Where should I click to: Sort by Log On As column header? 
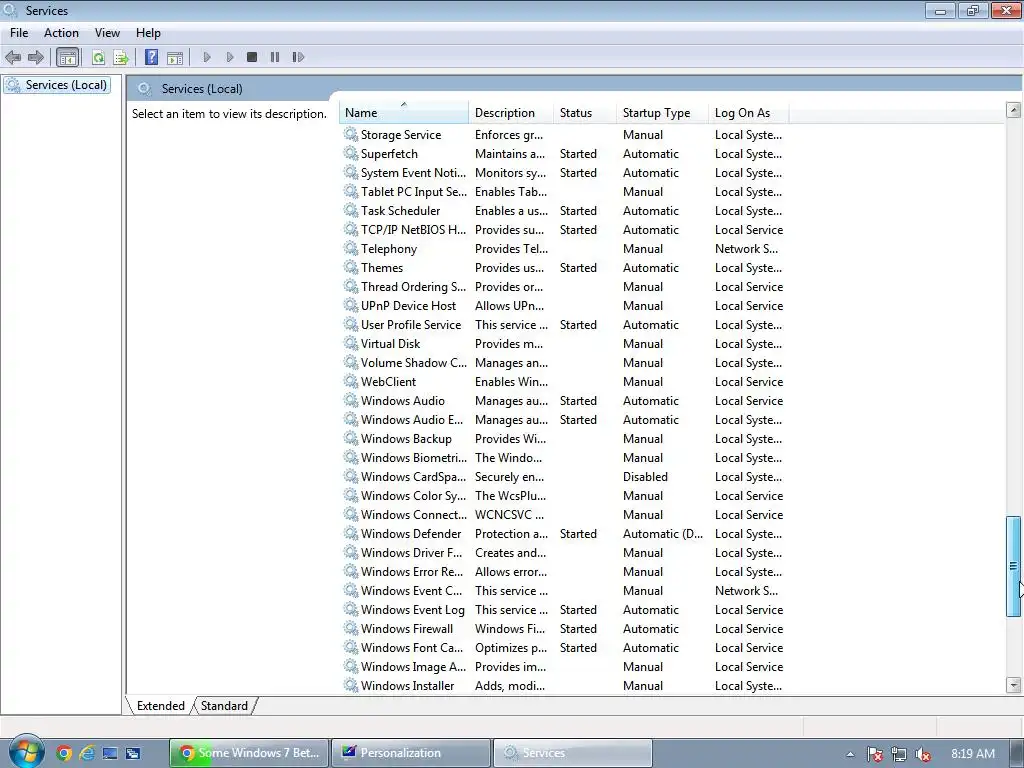(748, 112)
